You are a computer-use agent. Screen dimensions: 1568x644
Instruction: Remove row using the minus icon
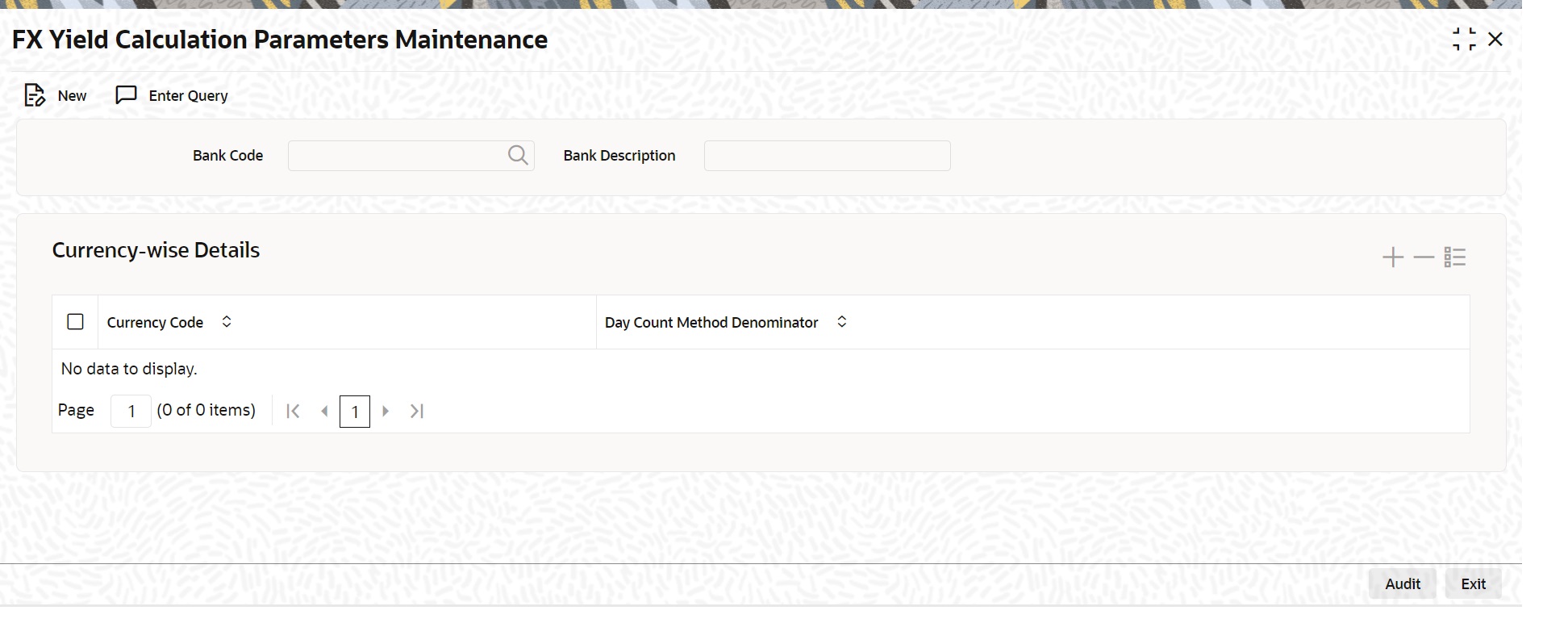[1424, 257]
